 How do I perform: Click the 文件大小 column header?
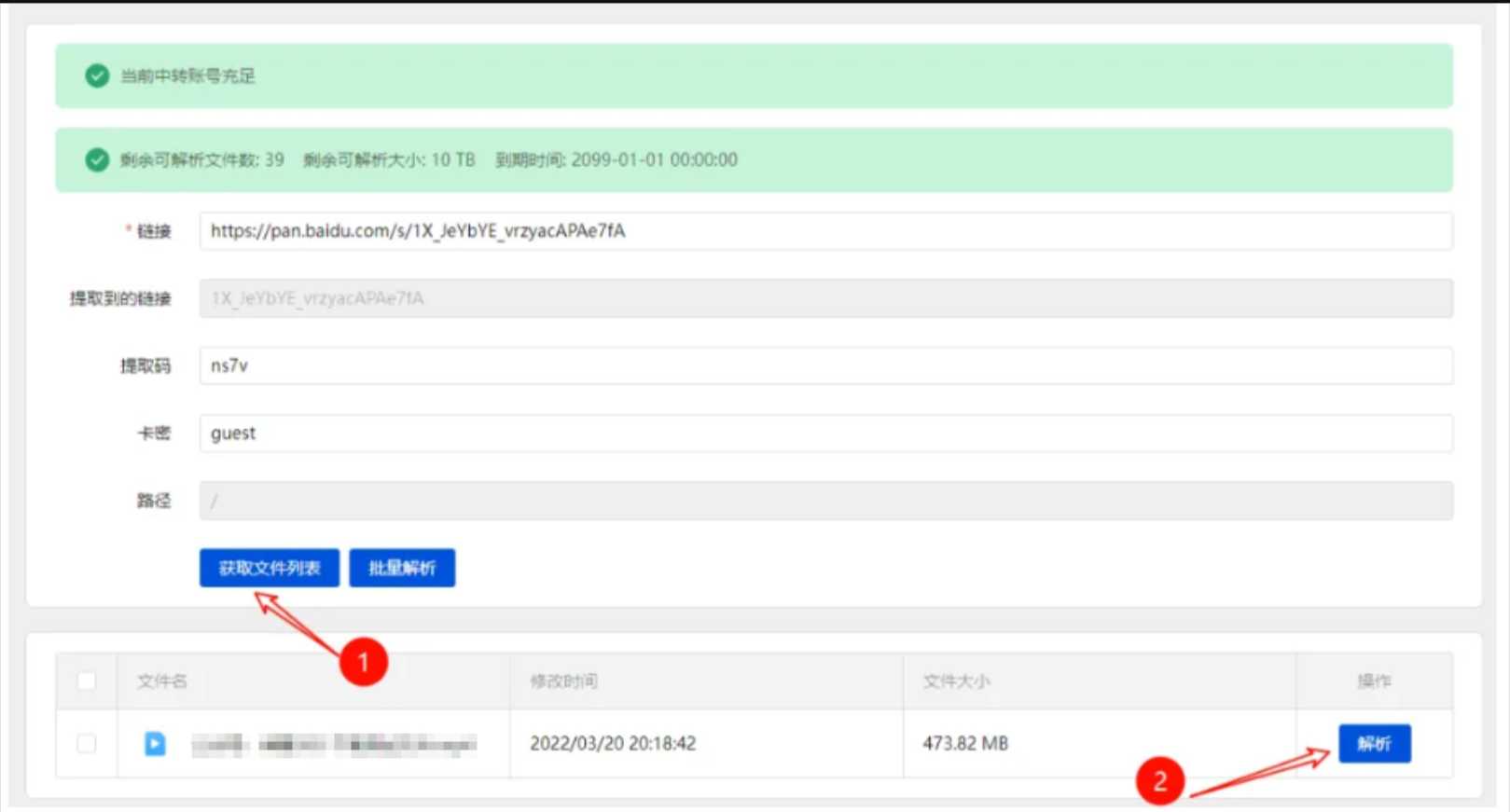coord(956,681)
